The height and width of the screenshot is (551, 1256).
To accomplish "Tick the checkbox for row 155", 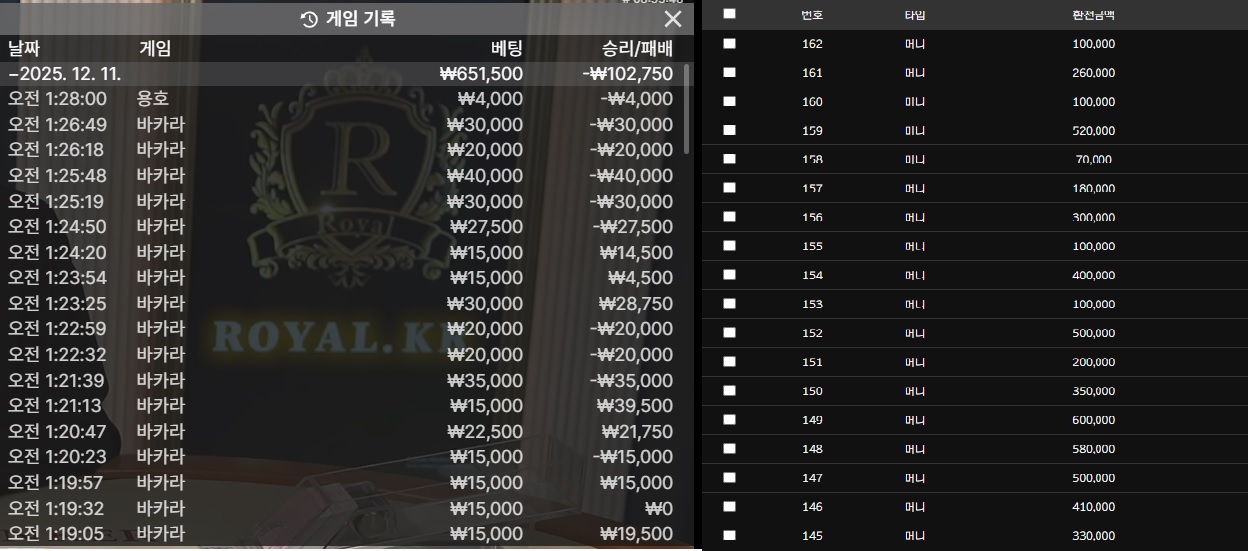I will [729, 245].
